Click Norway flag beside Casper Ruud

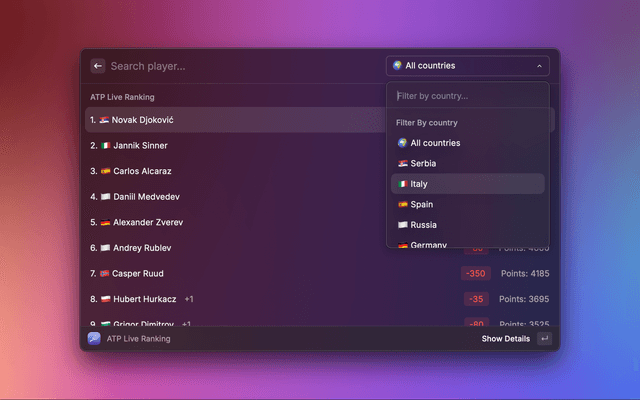coord(104,273)
